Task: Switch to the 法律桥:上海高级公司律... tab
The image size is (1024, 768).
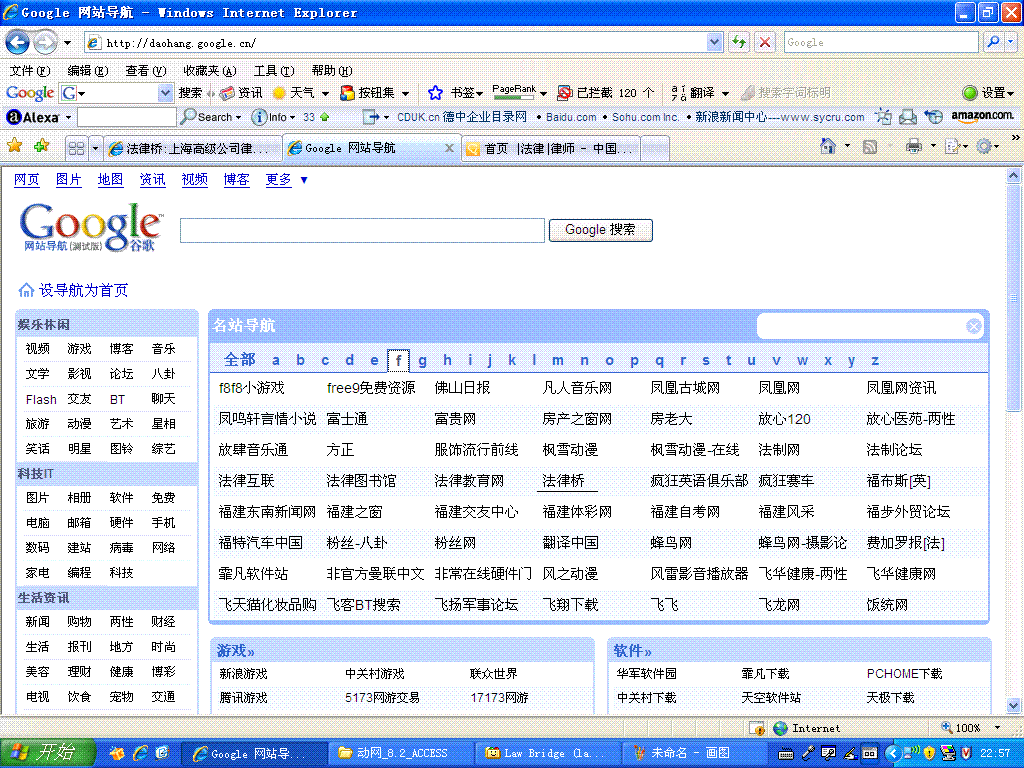Action: 193,148
